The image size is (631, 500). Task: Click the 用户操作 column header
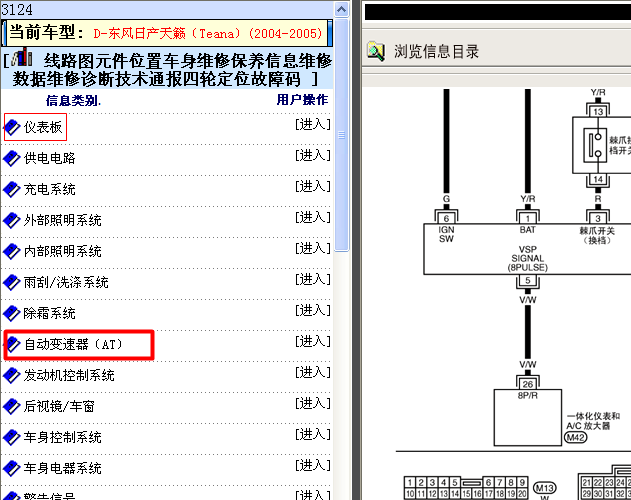click(302, 100)
